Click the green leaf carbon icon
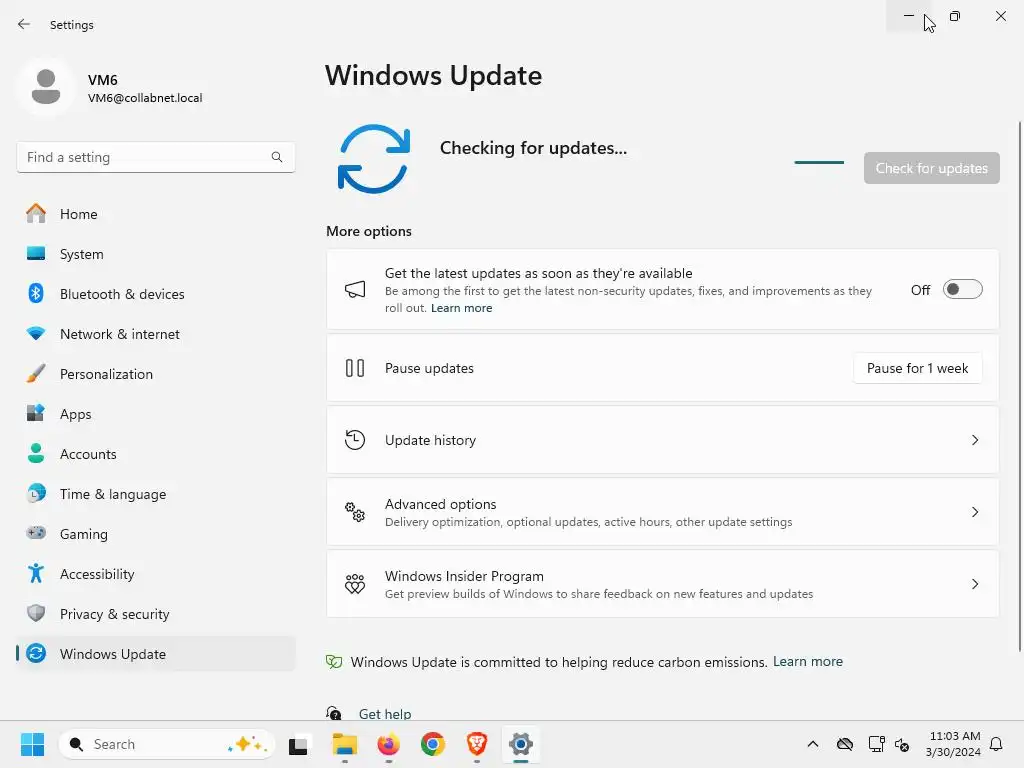 click(334, 662)
